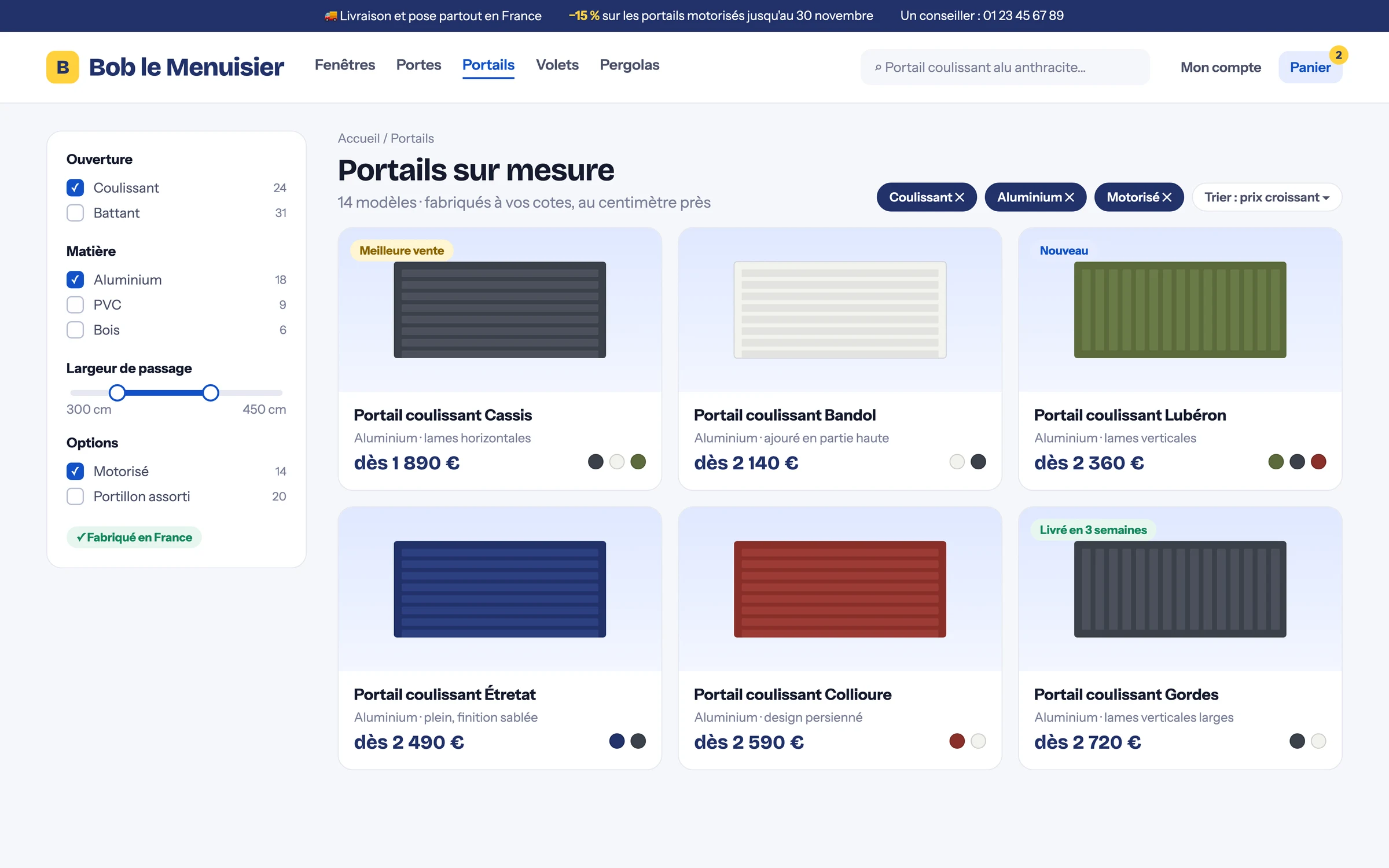This screenshot has height=868, width=1389.
Task: Select anthracite color swatch on Cassis
Action: click(x=596, y=462)
